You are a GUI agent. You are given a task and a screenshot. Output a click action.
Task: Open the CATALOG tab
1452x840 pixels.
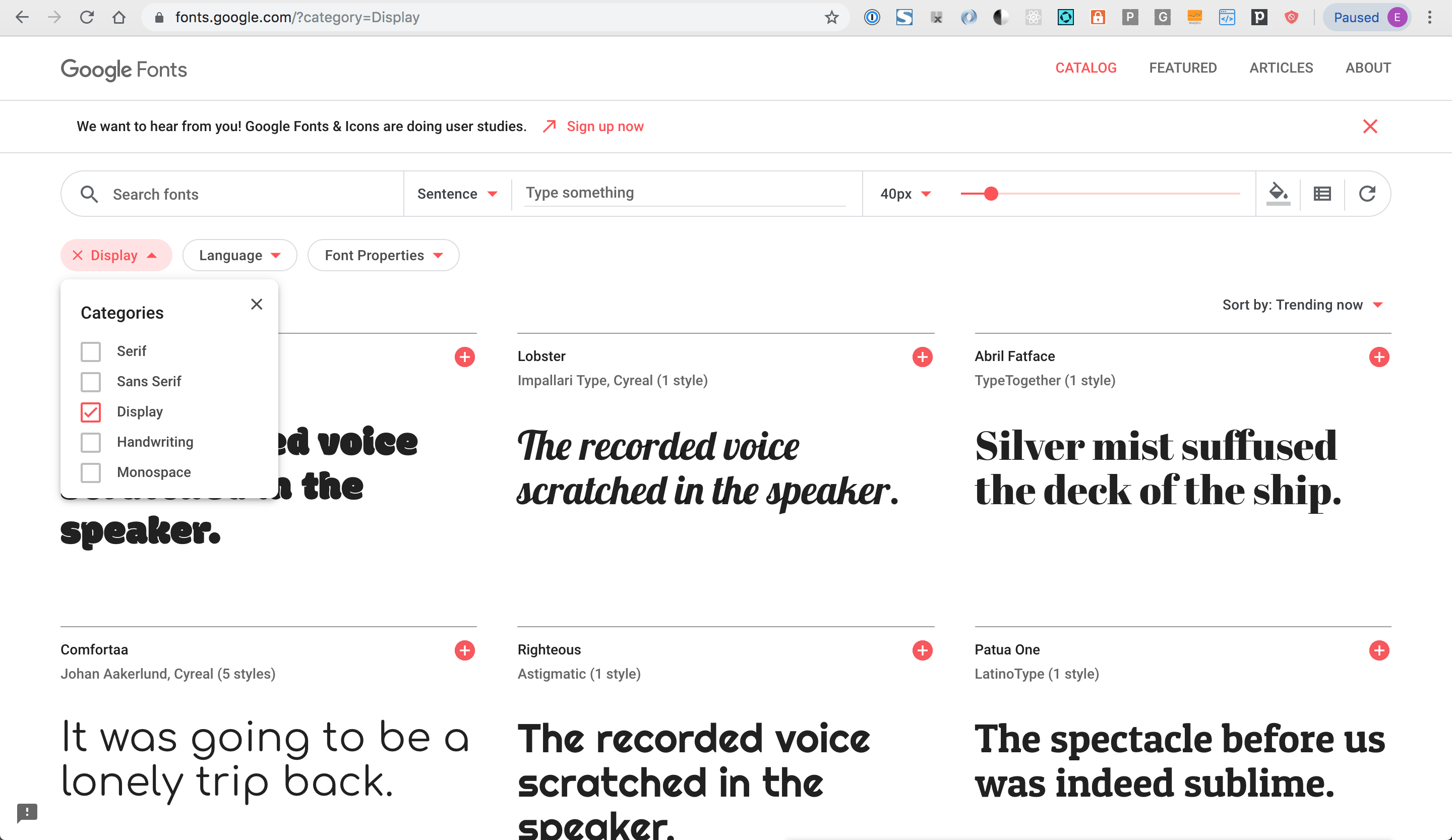1085,68
